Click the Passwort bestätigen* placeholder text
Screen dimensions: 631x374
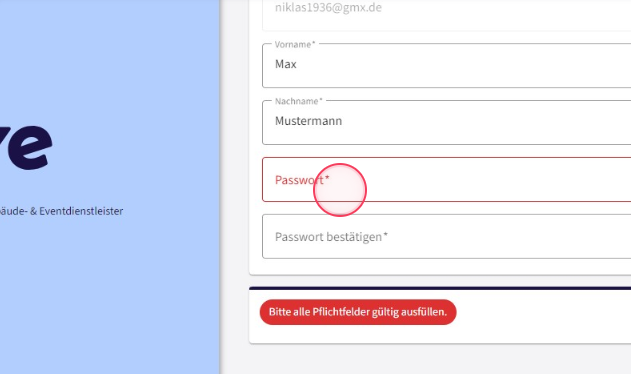pyautogui.click(x=331, y=237)
